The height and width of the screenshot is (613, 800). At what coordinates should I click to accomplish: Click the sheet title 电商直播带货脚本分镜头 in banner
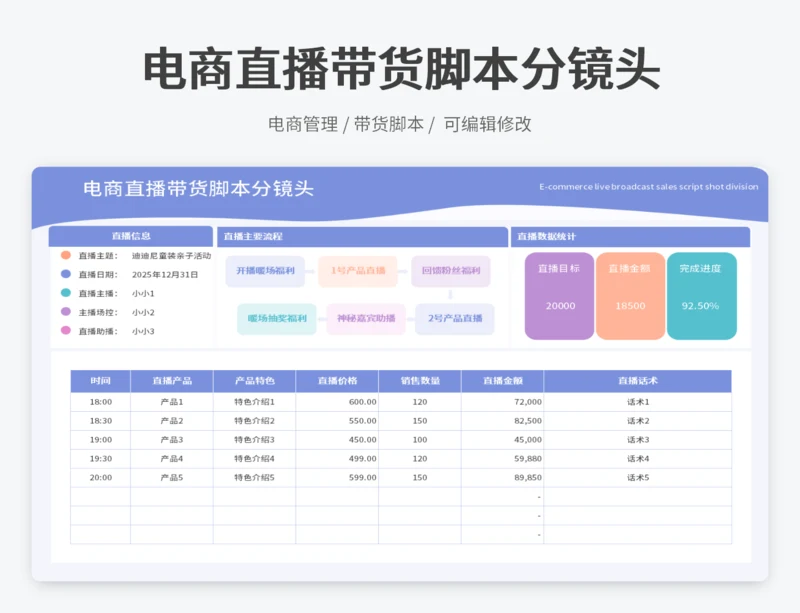point(198,188)
